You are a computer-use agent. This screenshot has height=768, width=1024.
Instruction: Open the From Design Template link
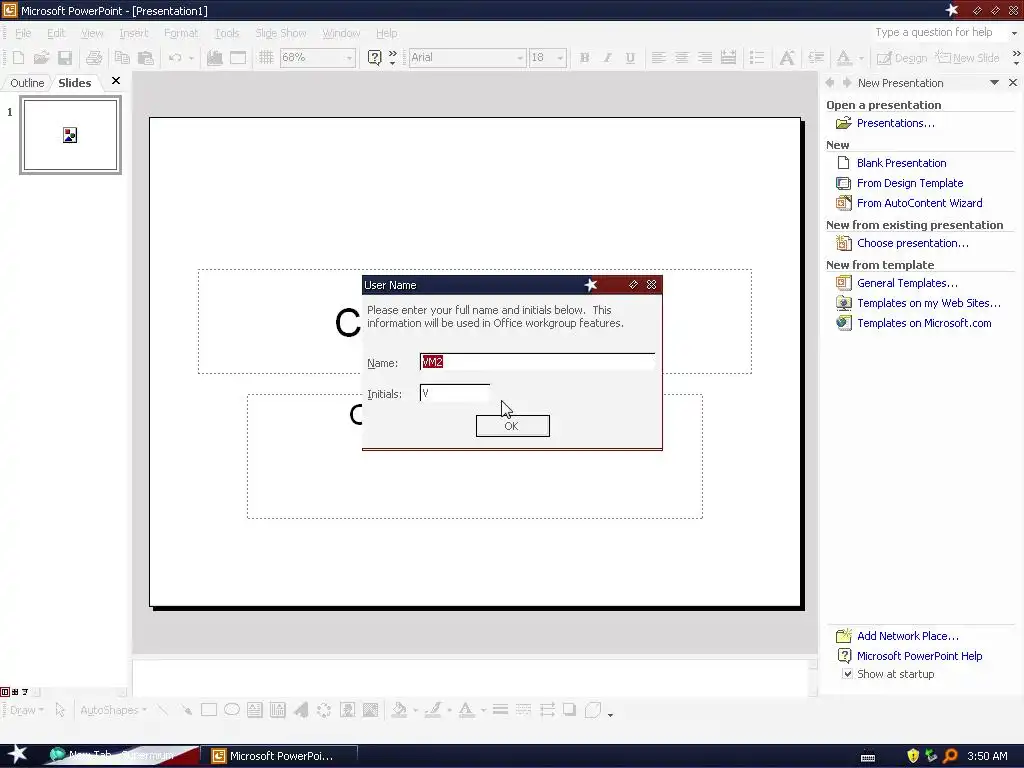[910, 183]
